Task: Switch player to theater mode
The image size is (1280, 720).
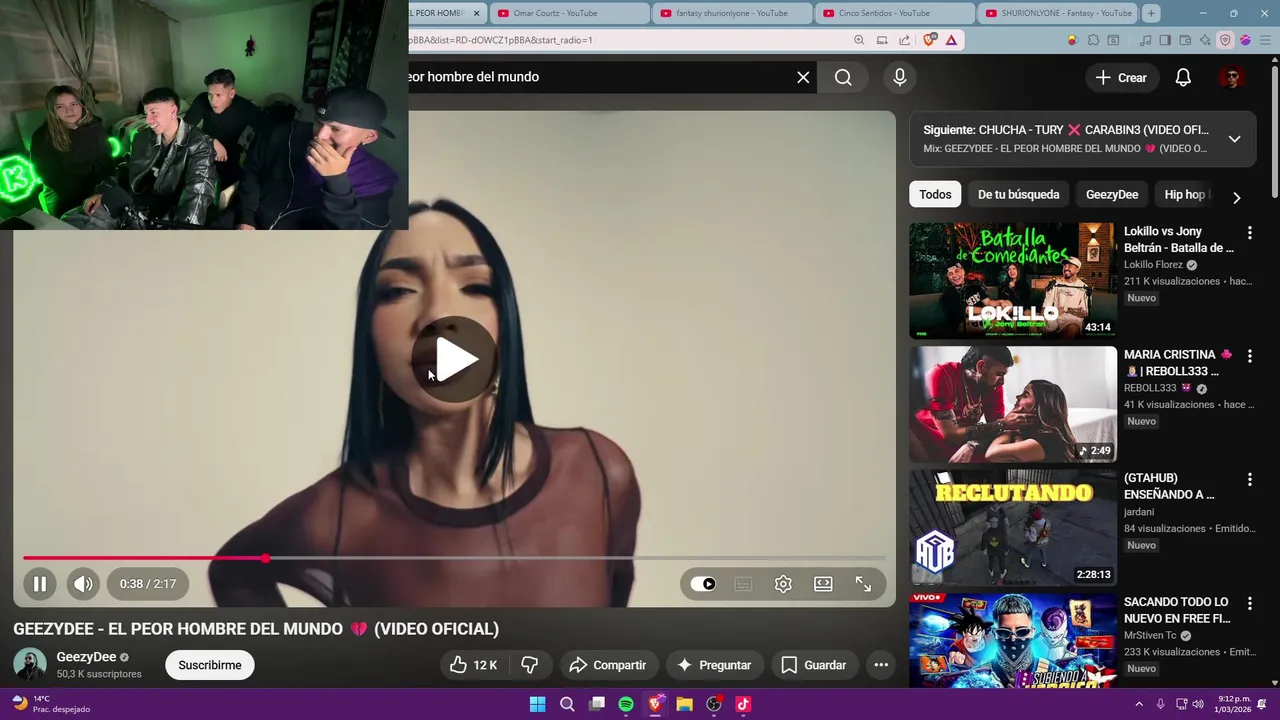Action: (x=823, y=584)
